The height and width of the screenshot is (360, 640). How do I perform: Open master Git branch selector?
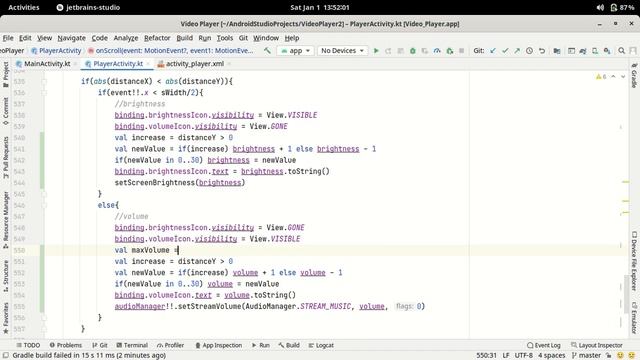(x=587, y=356)
